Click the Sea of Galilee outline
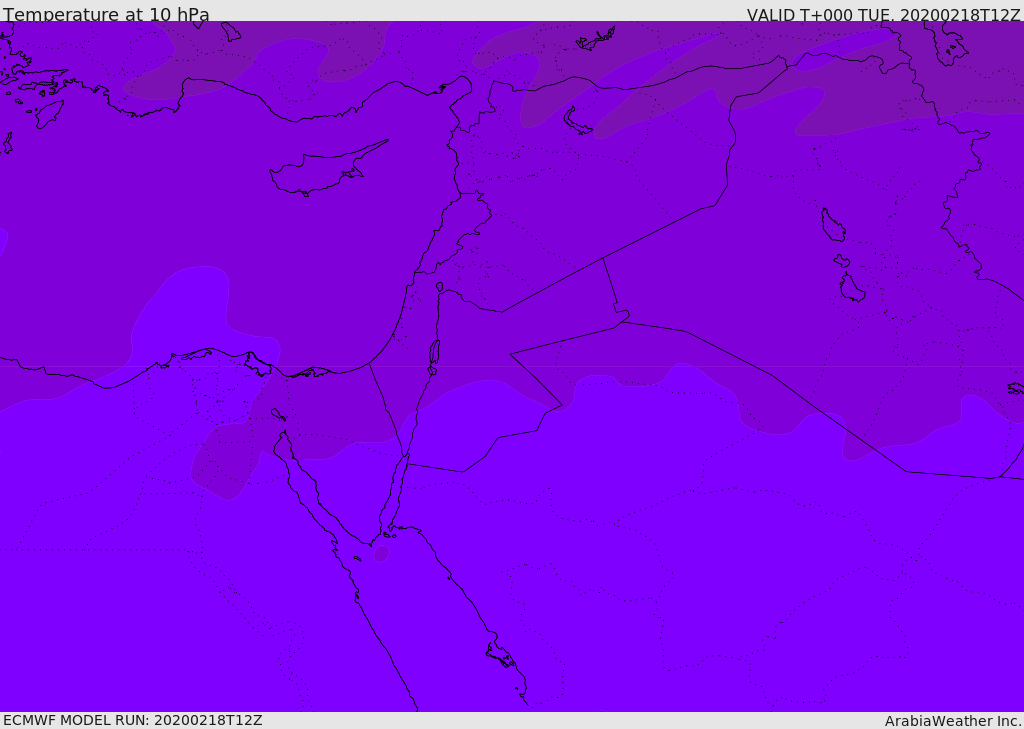Image resolution: width=1024 pixels, height=729 pixels. coord(439,287)
